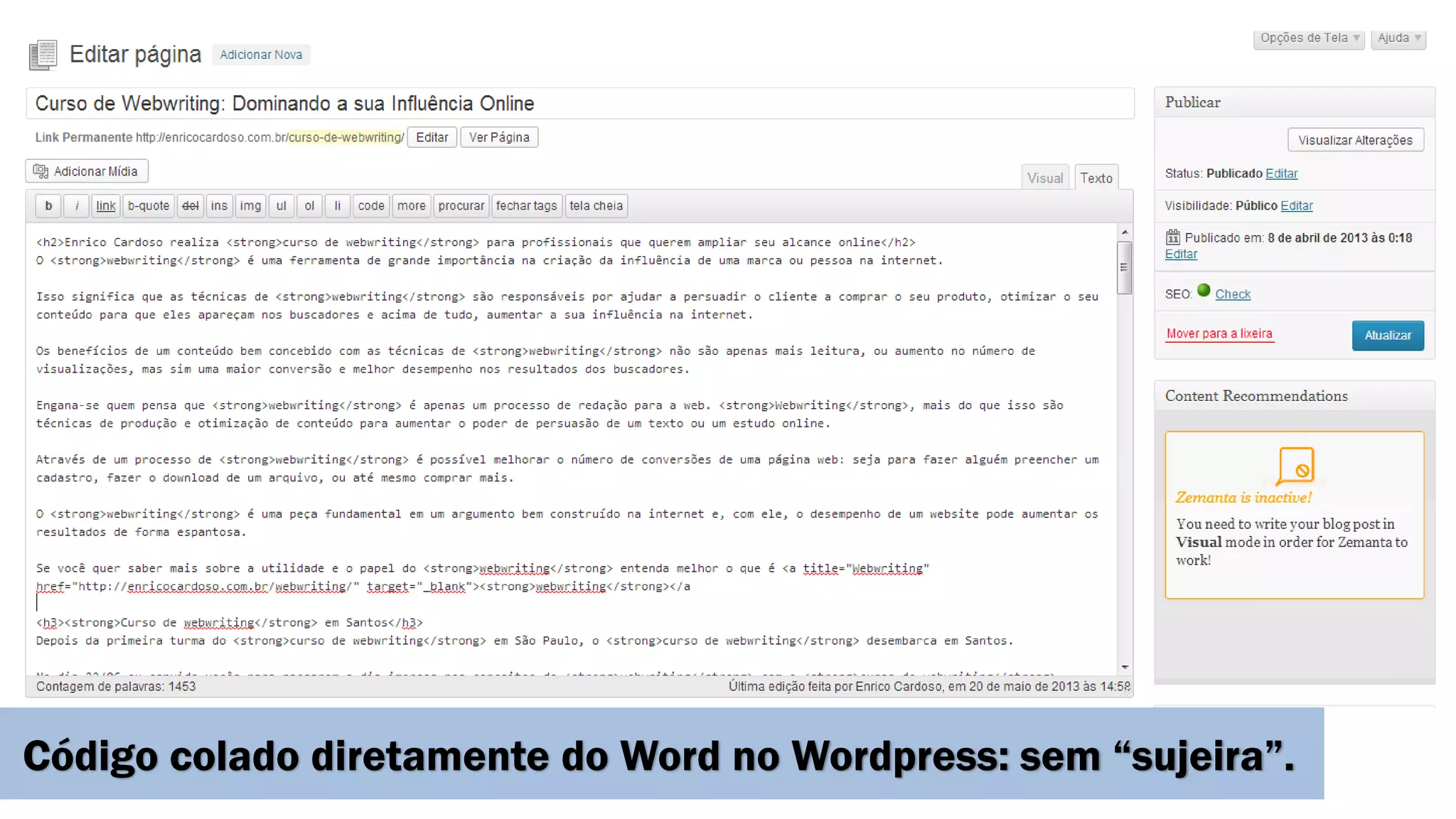1456x819 pixels.
Task: Insert the more tag
Action: click(412, 205)
